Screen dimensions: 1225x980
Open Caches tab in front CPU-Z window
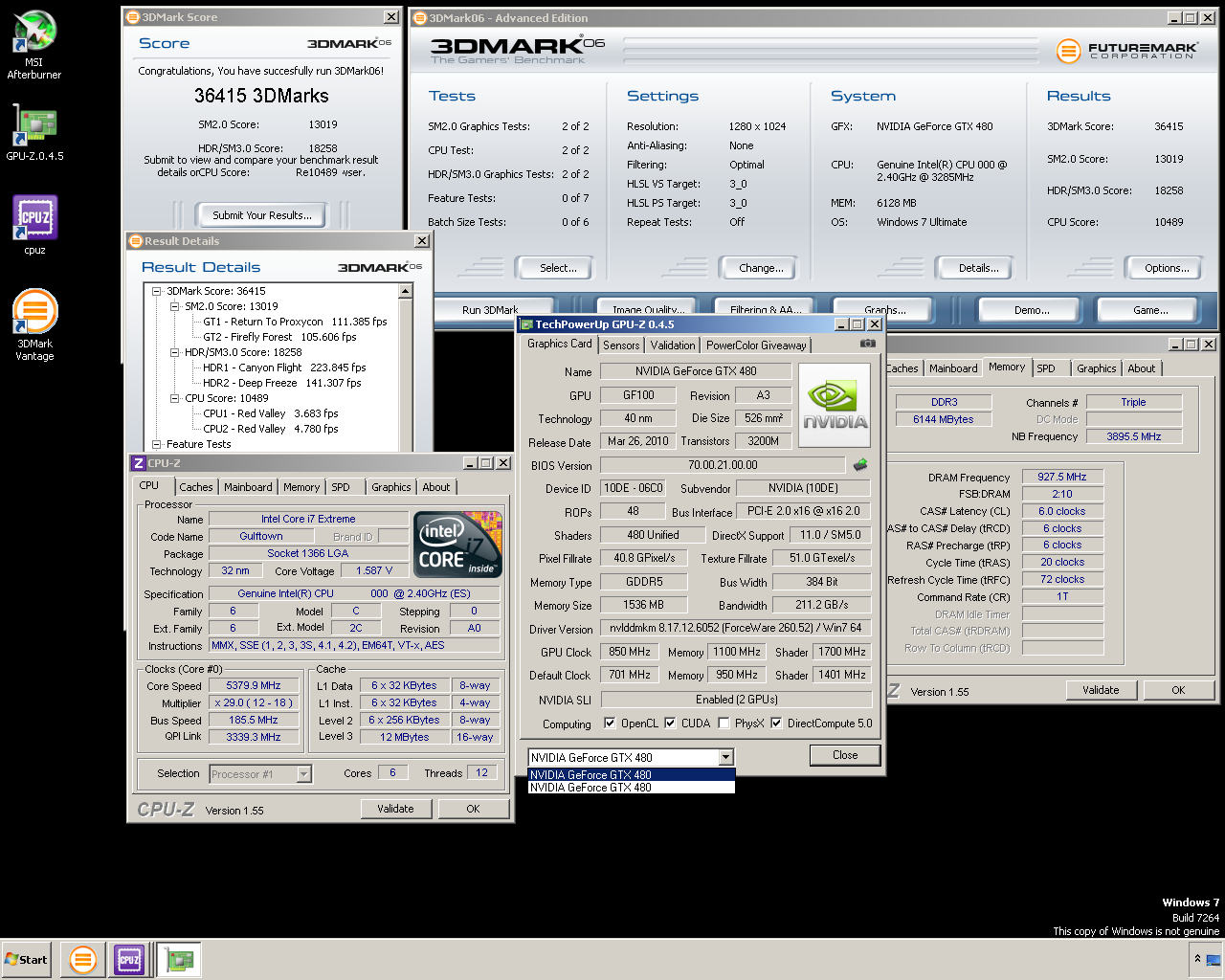[196, 487]
